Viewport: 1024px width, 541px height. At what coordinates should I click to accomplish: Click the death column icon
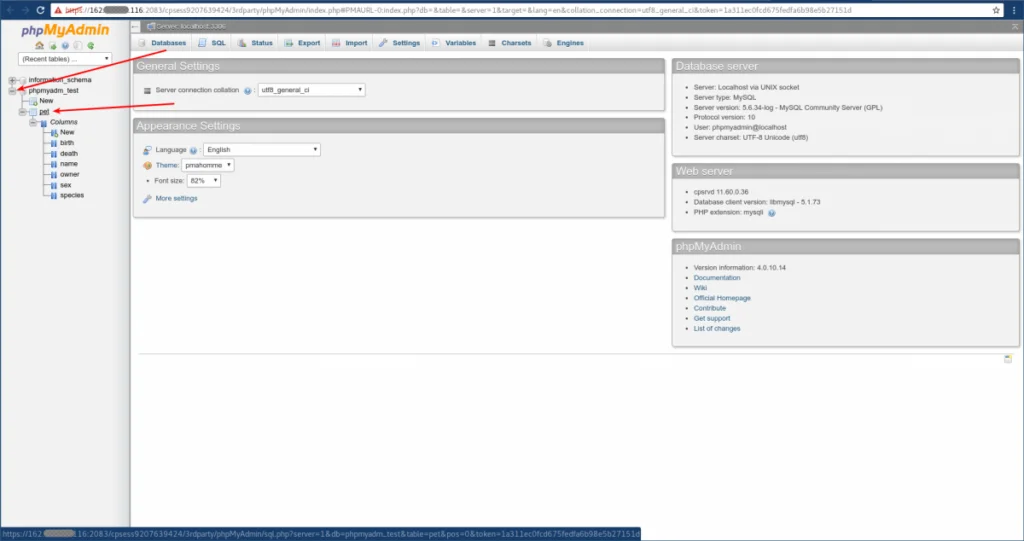click(x=54, y=154)
